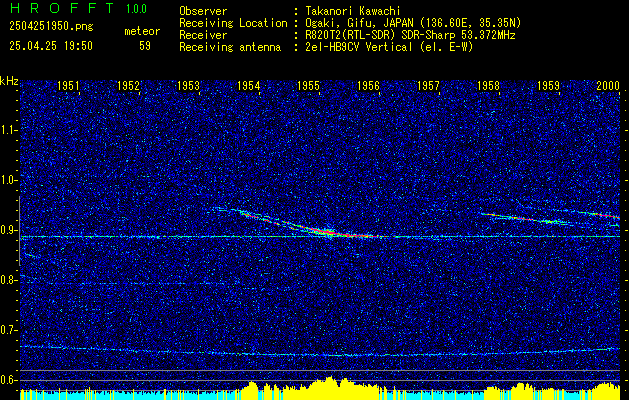Click the filename 2504251950.png
This screenshot has width=629, height=400.
pyautogui.click(x=51, y=26)
